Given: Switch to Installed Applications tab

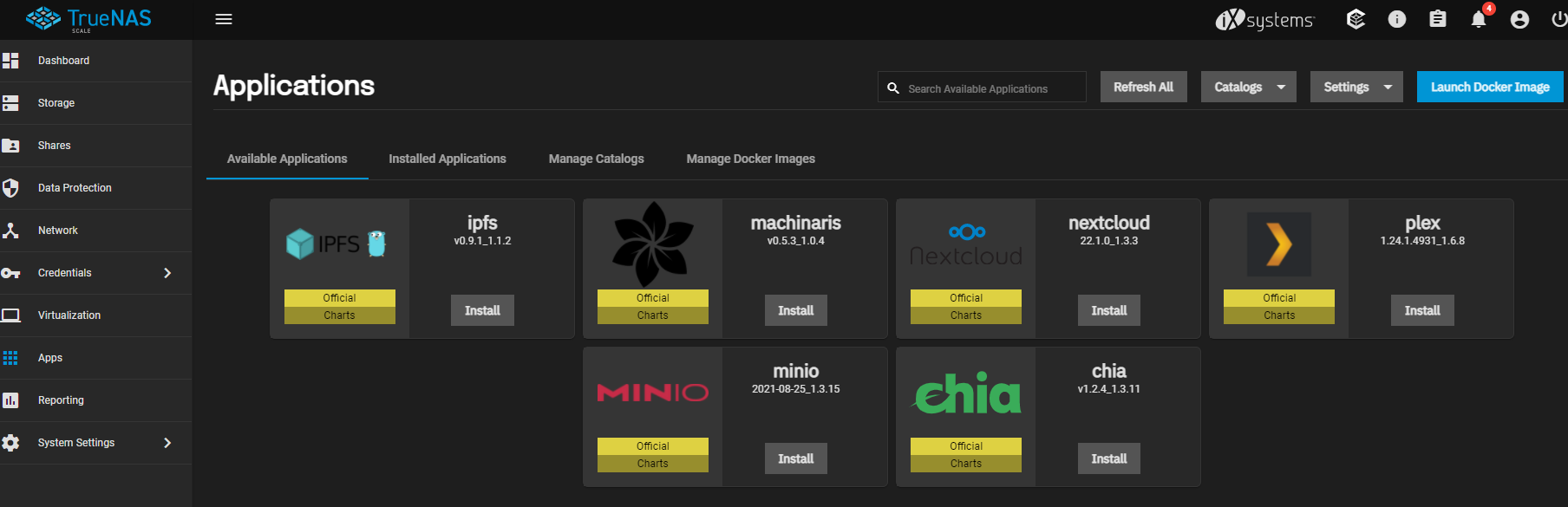Looking at the screenshot, I should click(448, 159).
